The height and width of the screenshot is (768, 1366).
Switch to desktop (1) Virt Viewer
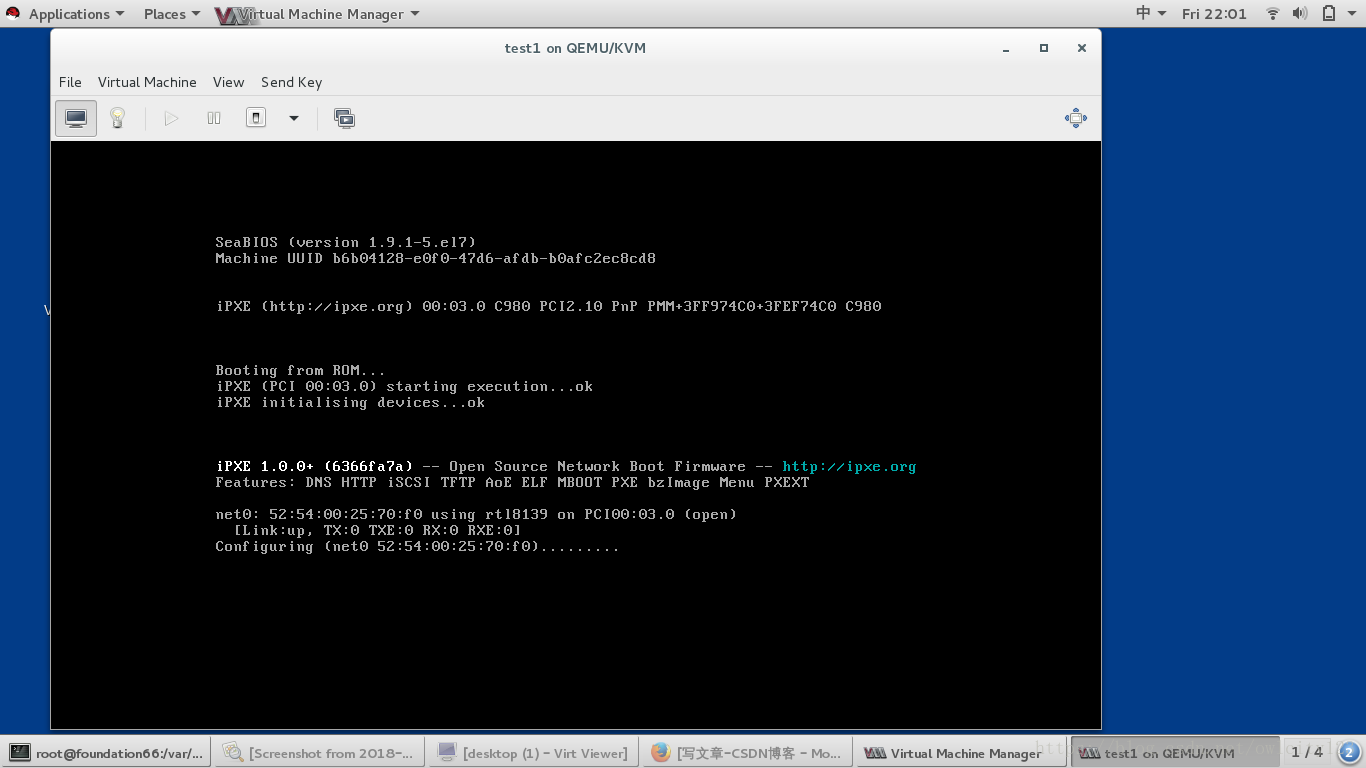pos(533,753)
